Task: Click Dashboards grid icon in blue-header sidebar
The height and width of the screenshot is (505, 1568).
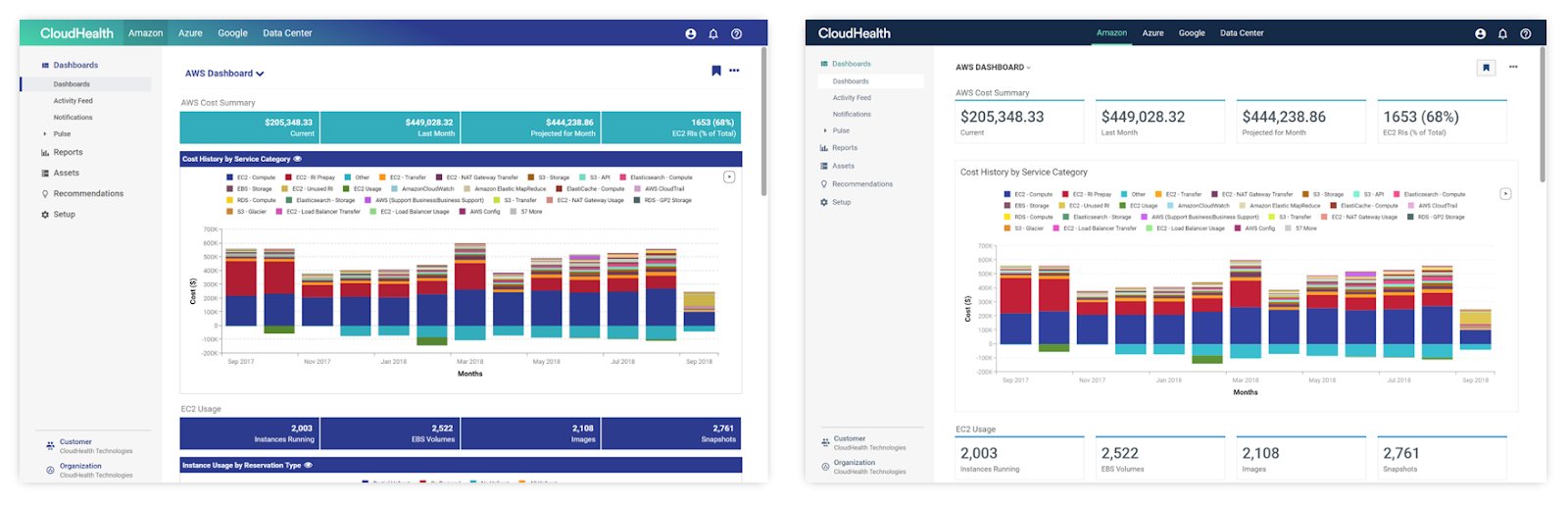Action: (45, 66)
